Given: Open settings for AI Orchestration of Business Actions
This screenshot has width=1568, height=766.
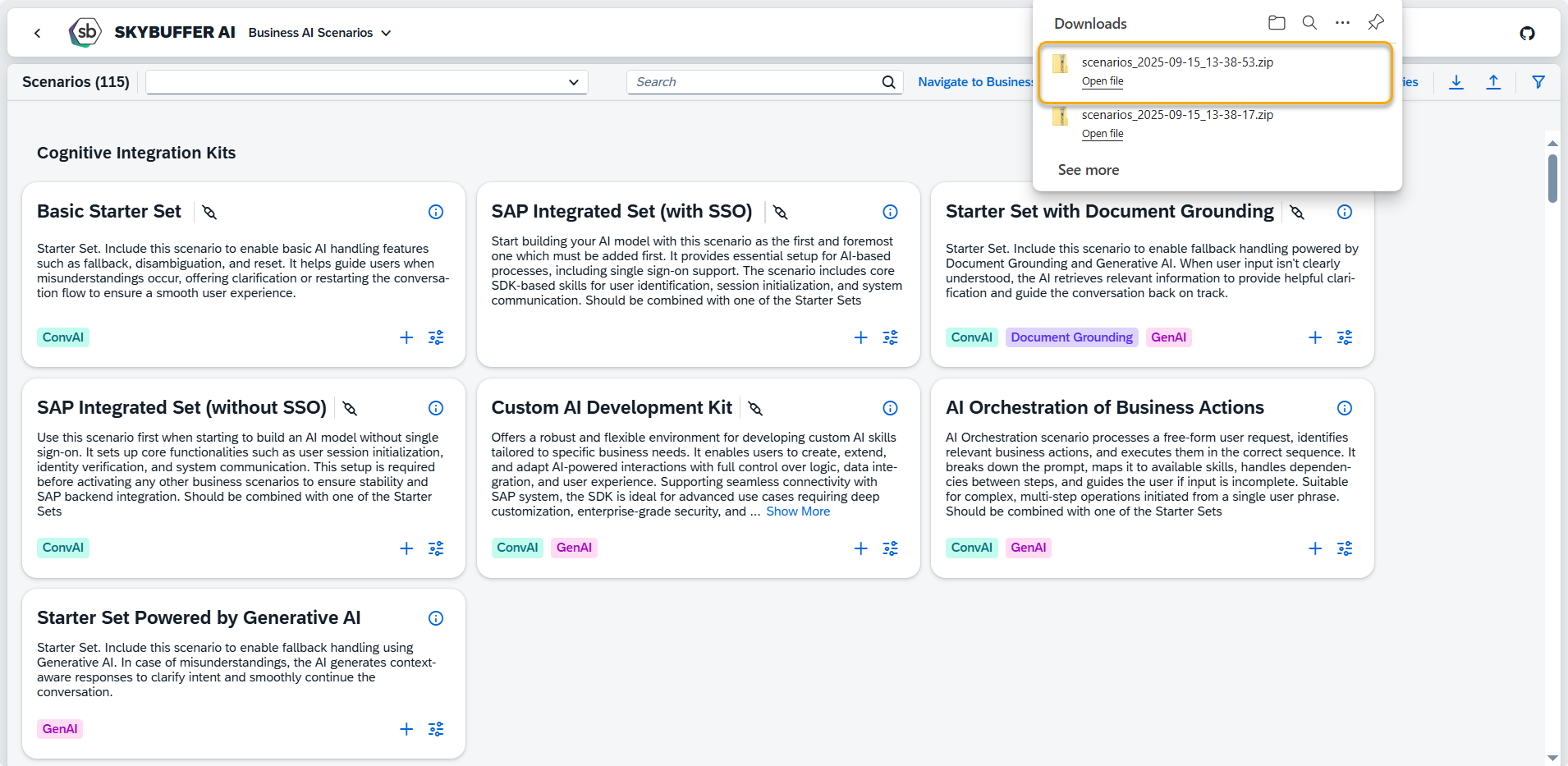Looking at the screenshot, I should tap(1345, 548).
